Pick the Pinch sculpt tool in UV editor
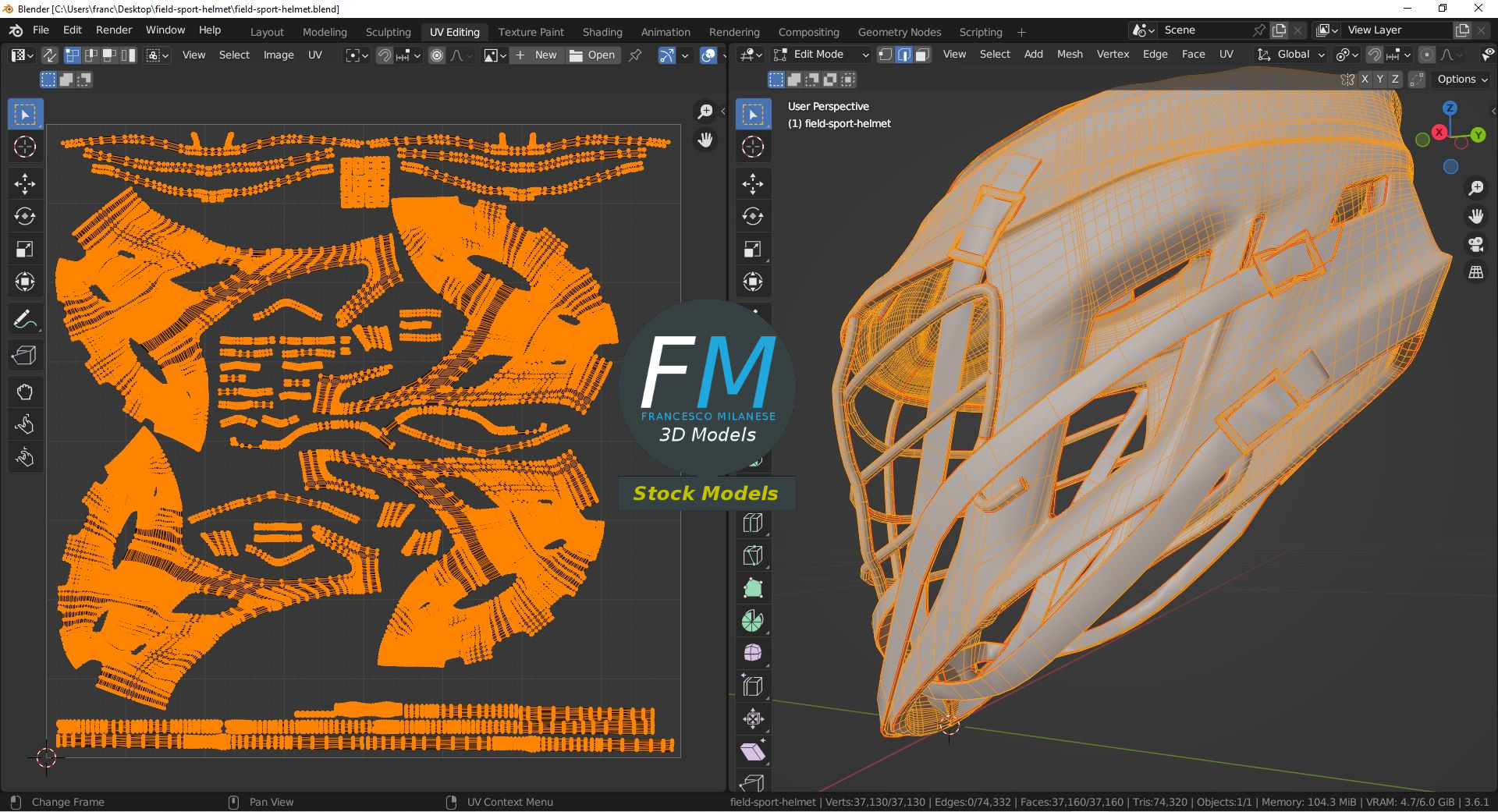The image size is (1498, 812). (25, 457)
